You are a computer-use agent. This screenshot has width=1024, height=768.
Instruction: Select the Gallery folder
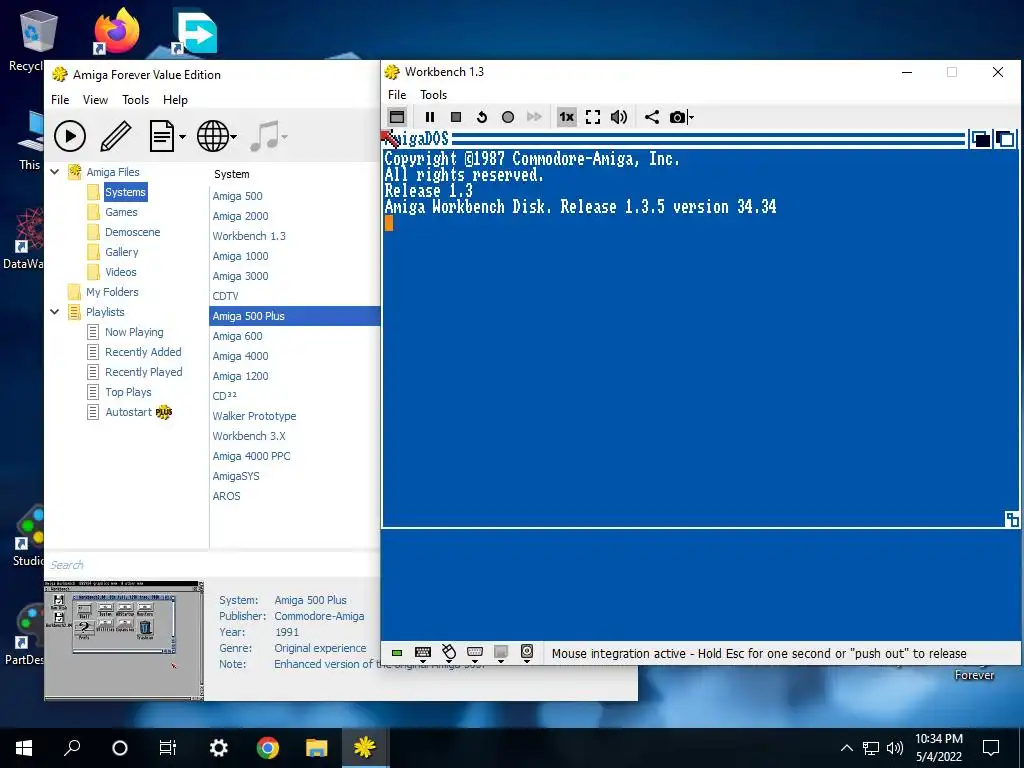[x=121, y=252]
